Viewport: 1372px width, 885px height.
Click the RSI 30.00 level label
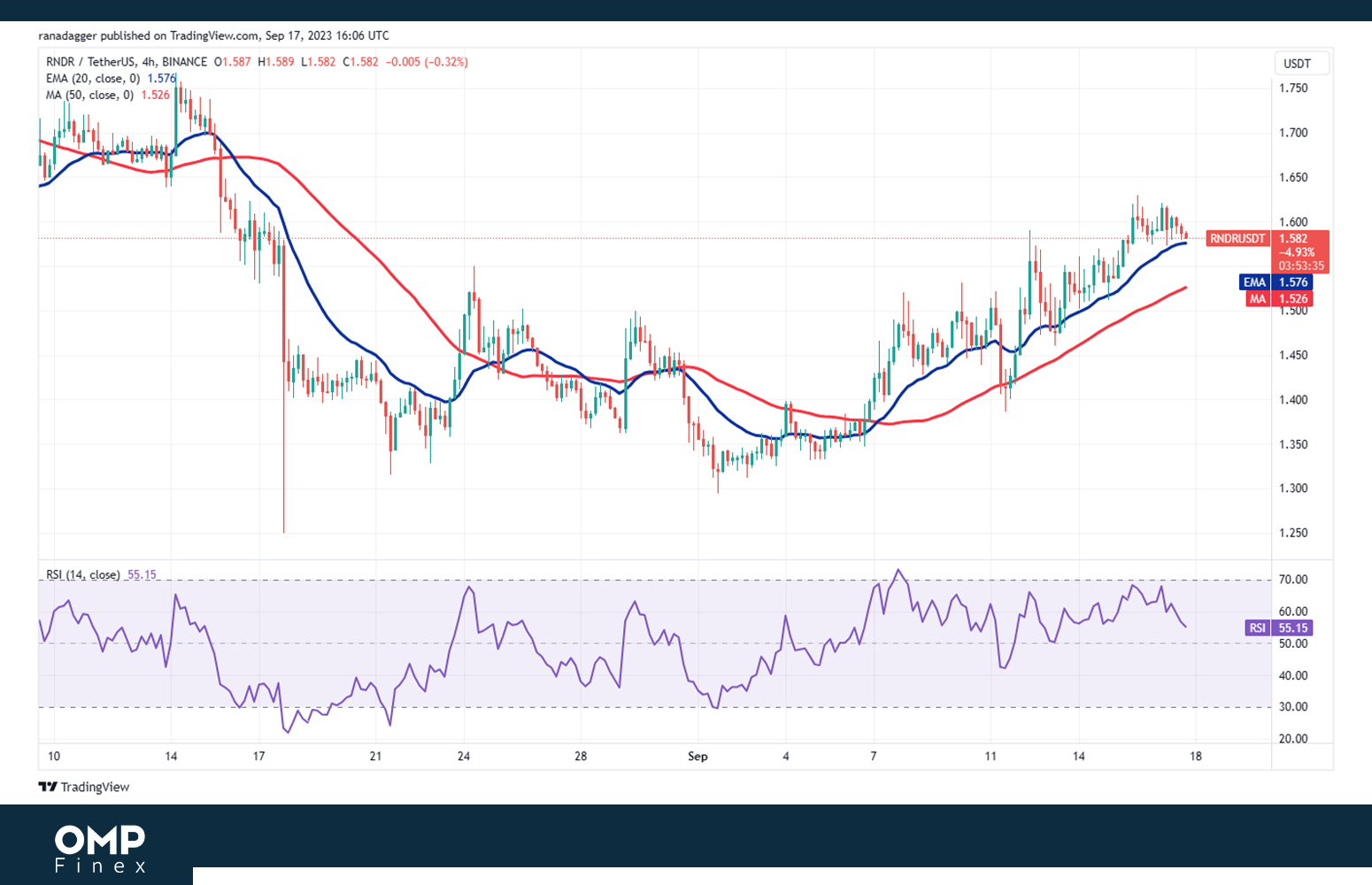tap(1293, 707)
